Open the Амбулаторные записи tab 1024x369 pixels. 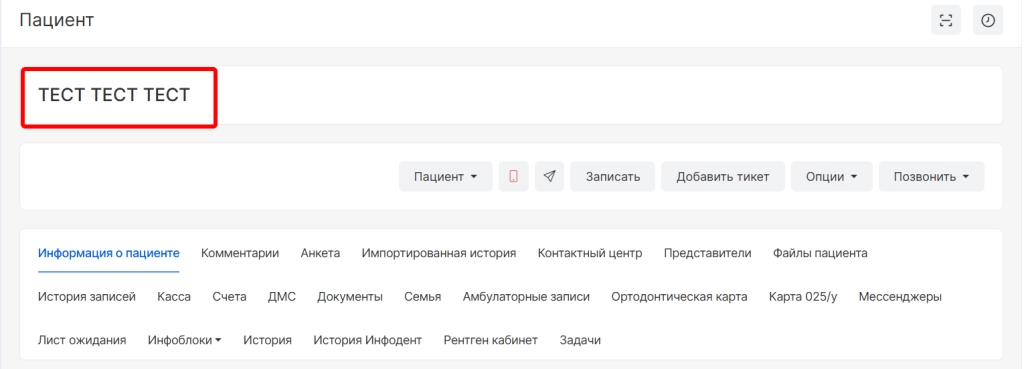point(526,297)
